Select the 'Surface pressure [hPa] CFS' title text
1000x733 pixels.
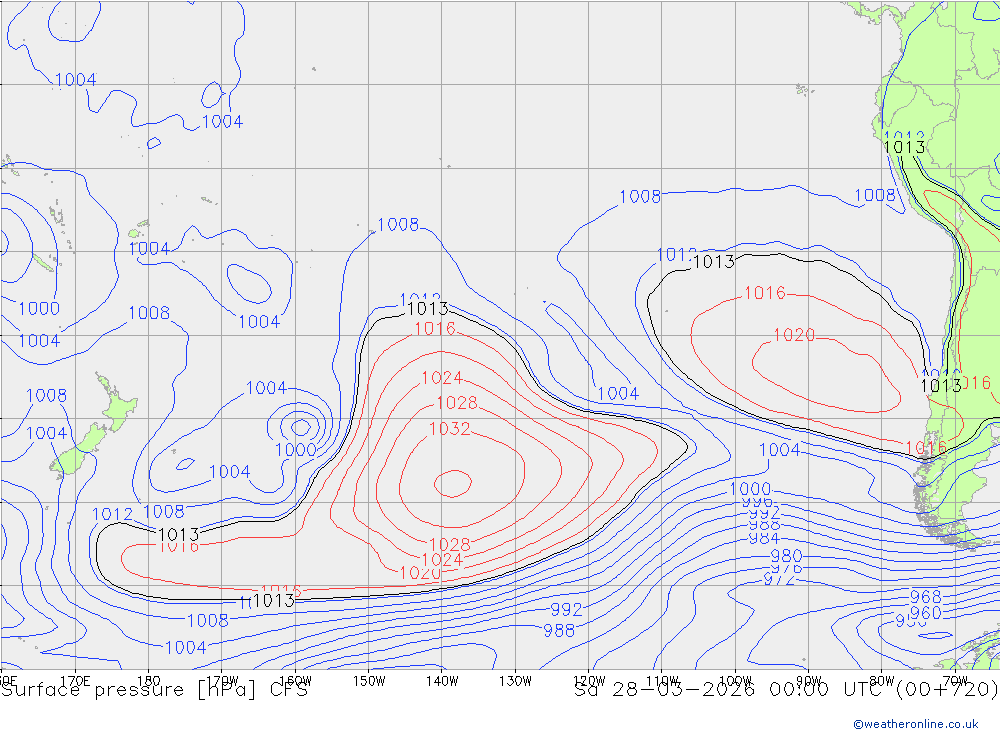tap(154, 690)
